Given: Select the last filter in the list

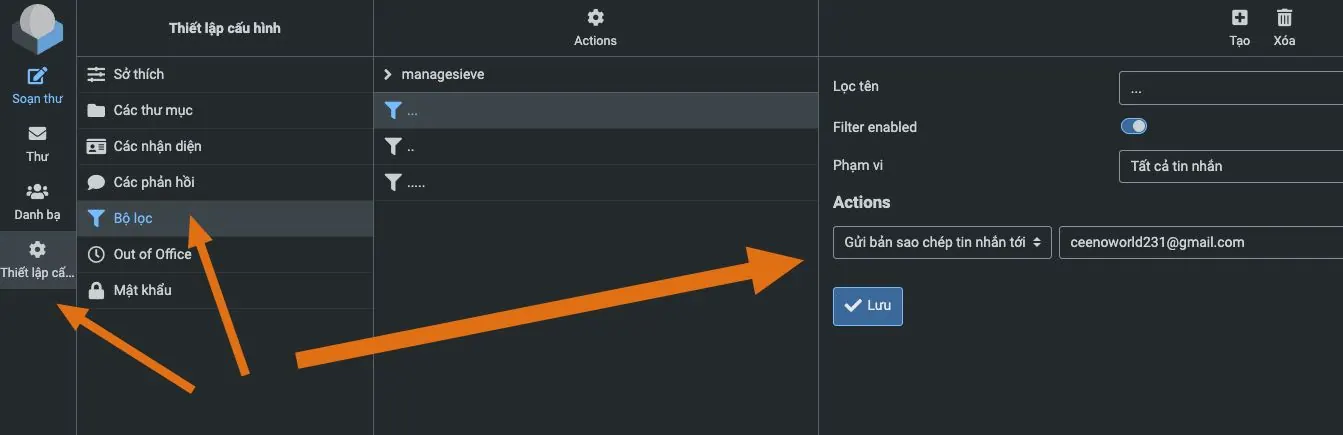Looking at the screenshot, I should click(x=416, y=182).
